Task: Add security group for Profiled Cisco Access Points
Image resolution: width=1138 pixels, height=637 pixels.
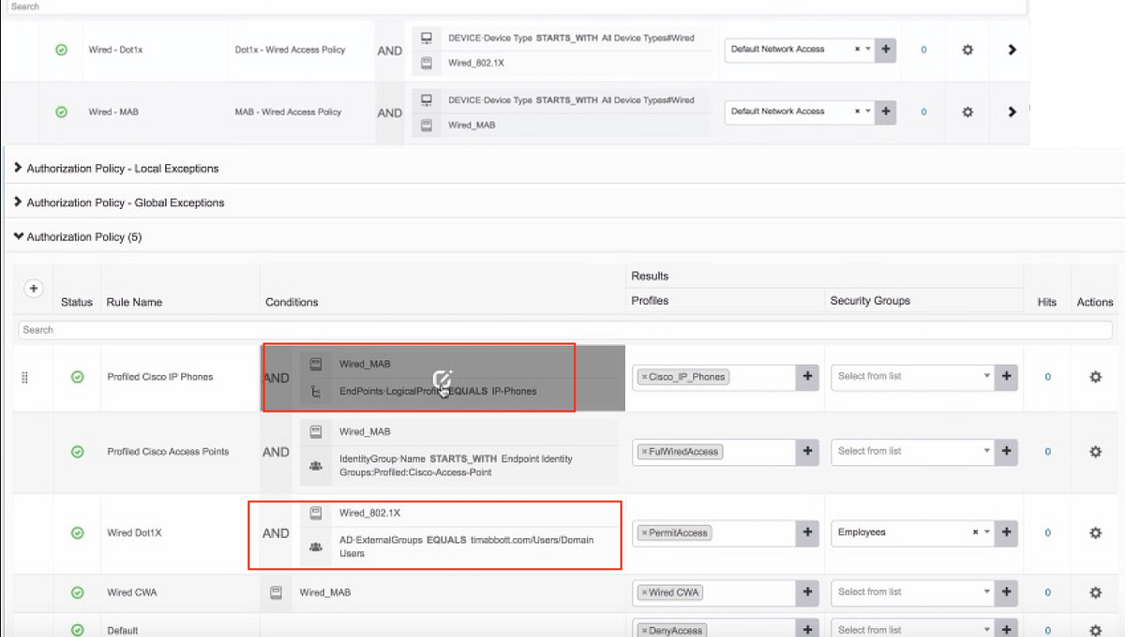Action: pos(1006,451)
